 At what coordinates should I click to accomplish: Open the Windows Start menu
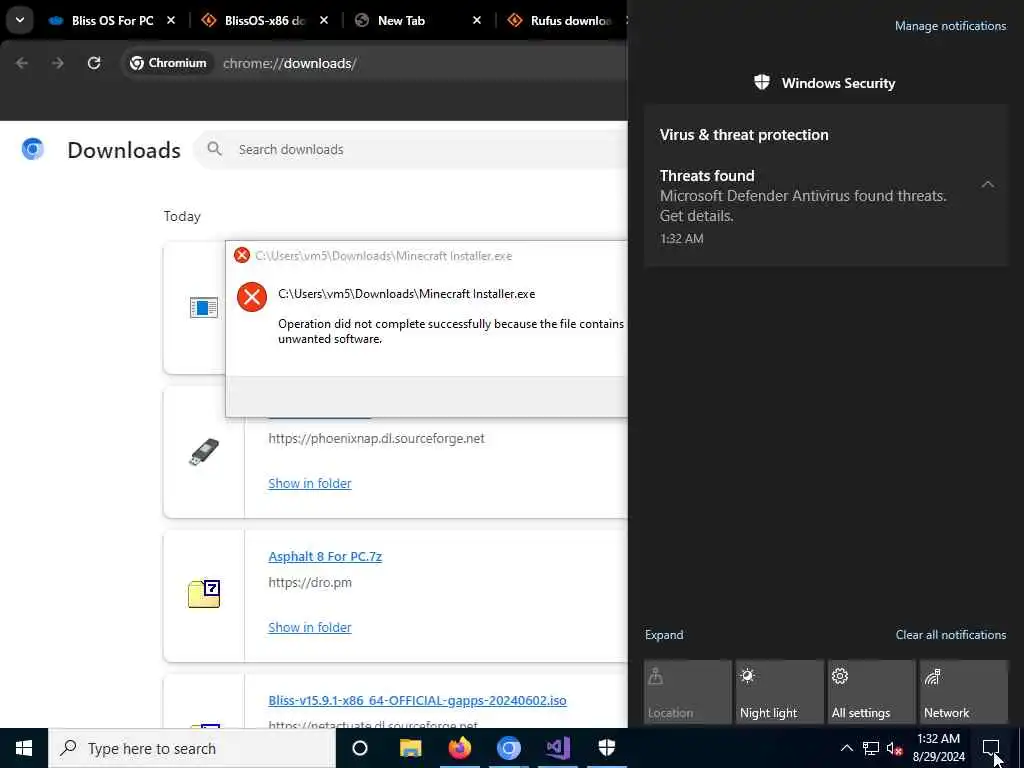[24, 748]
